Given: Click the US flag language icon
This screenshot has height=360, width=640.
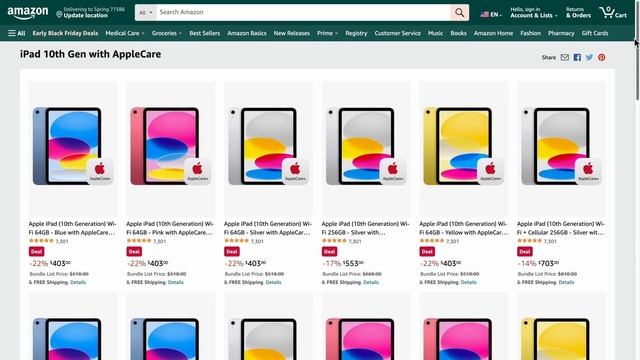Looking at the screenshot, I should [484, 14].
